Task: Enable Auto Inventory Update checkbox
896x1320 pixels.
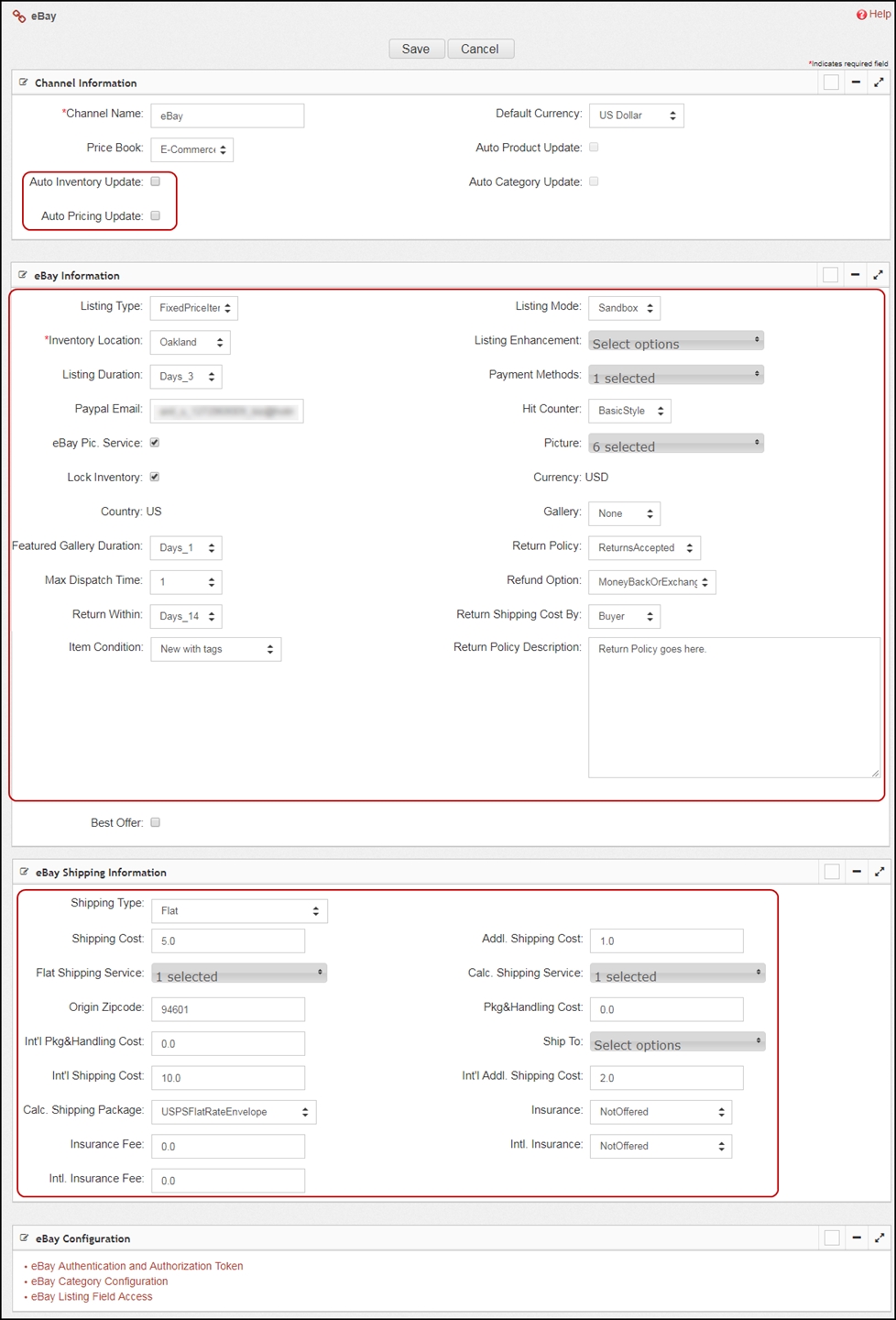Action: (x=156, y=181)
